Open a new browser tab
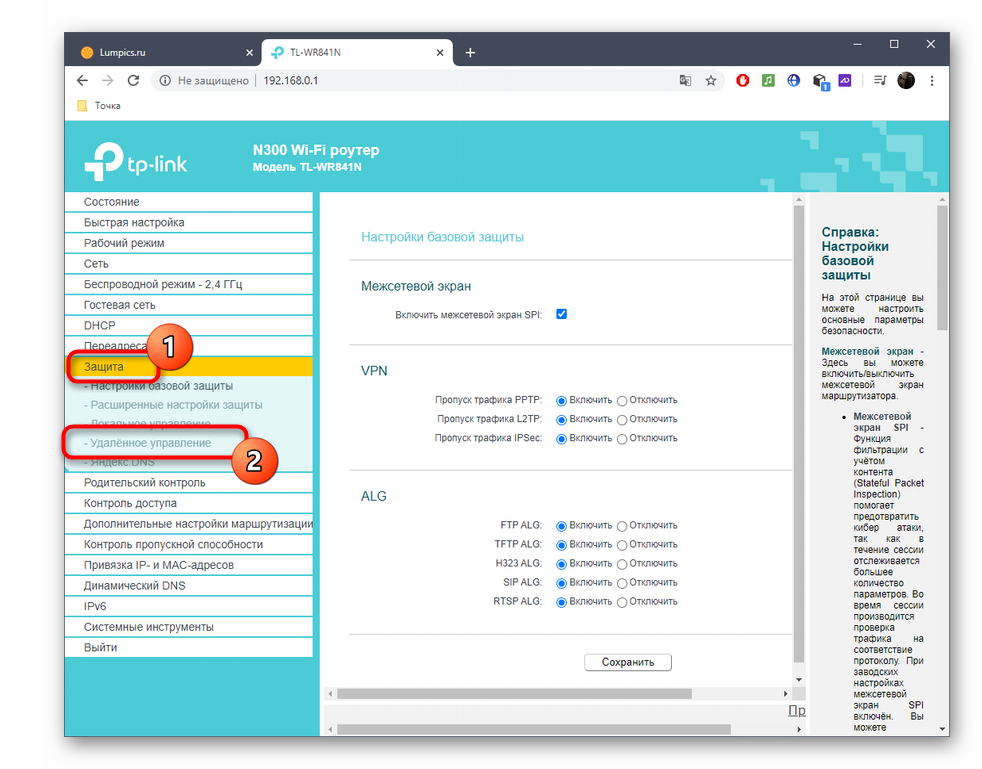 (x=470, y=52)
